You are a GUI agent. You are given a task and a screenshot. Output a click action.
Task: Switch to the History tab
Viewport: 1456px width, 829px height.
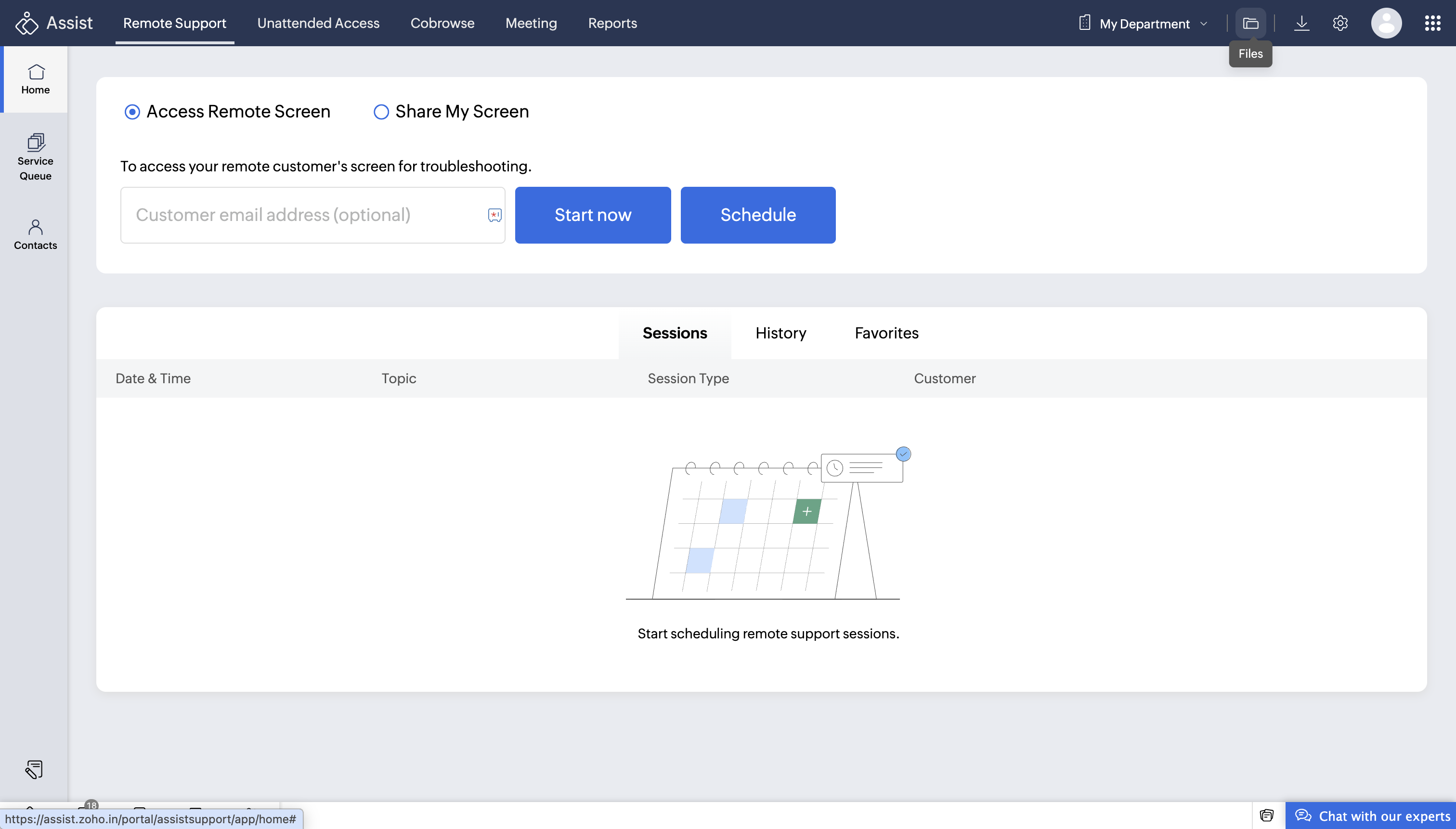780,333
